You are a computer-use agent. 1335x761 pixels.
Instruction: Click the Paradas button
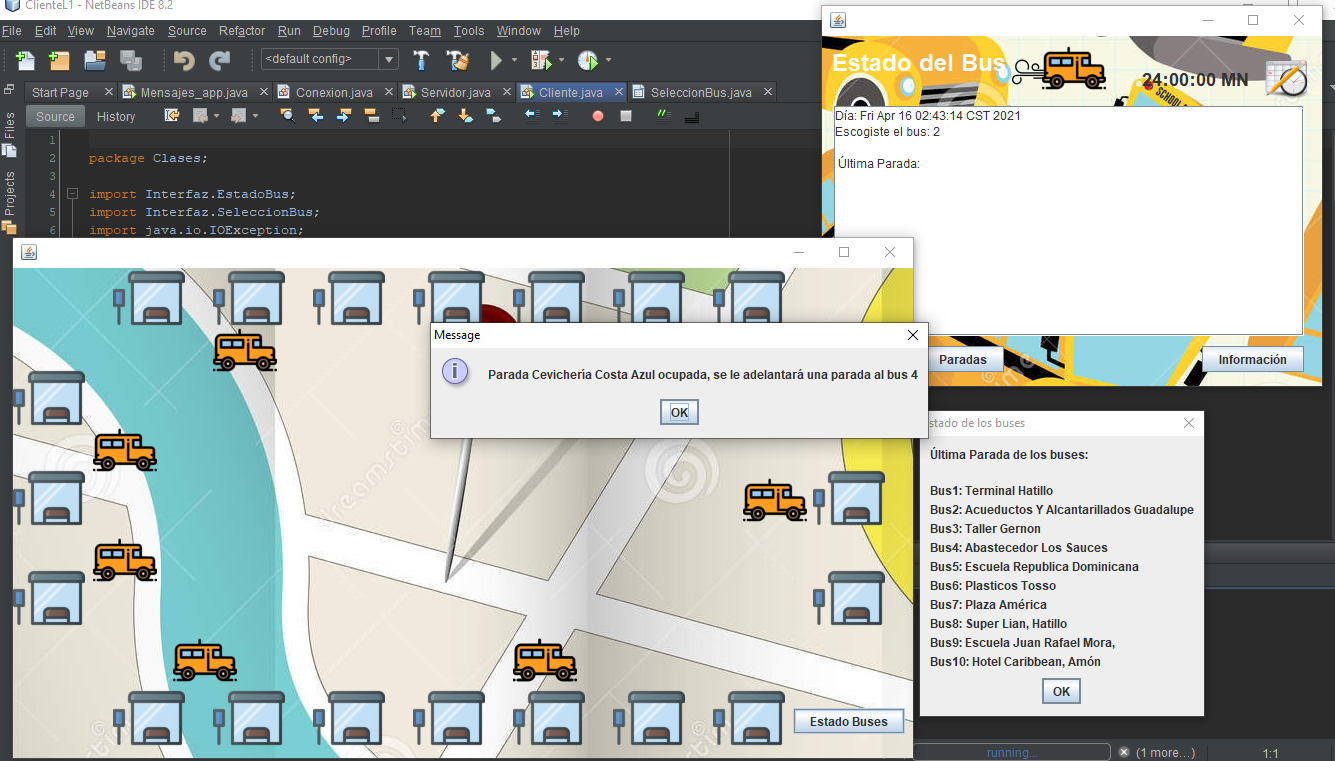tap(963, 359)
